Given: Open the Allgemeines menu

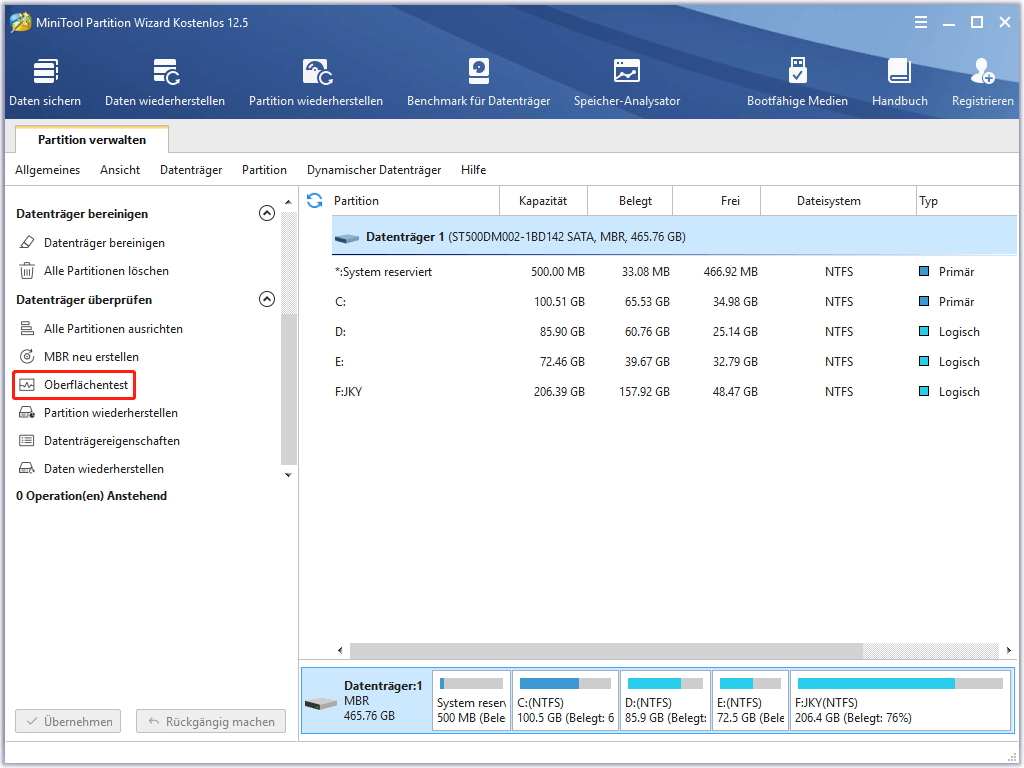Looking at the screenshot, I should (x=48, y=170).
